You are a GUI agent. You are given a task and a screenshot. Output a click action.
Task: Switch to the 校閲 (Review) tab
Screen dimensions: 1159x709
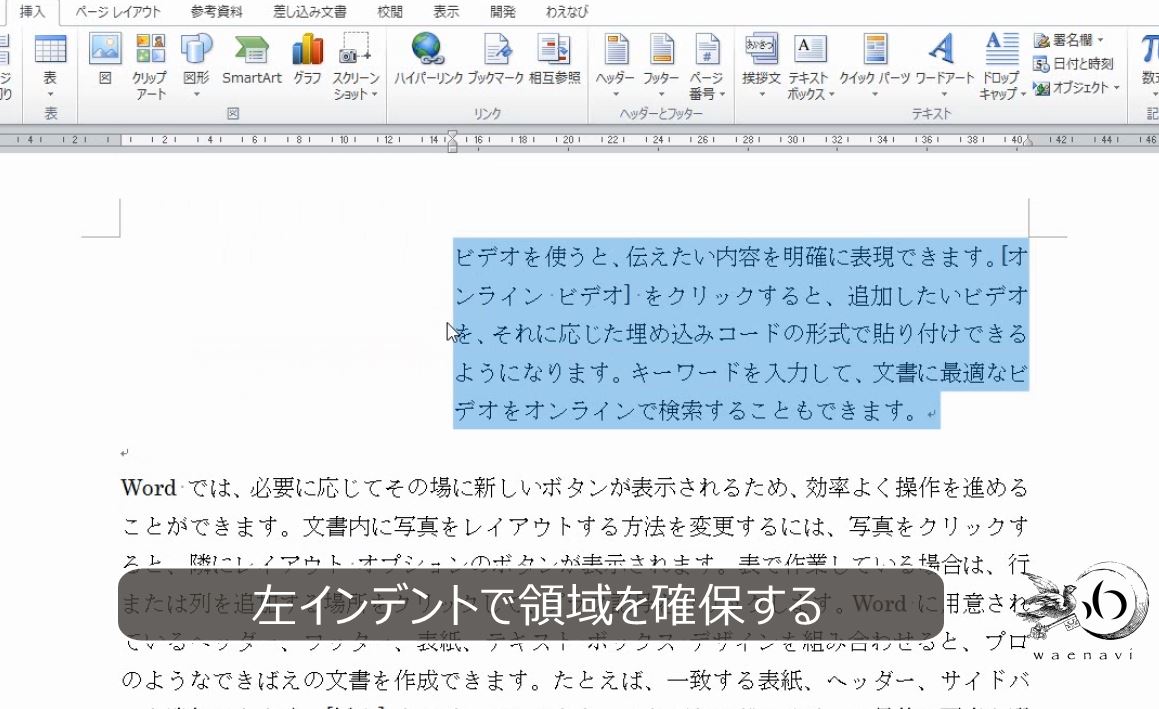coord(390,12)
